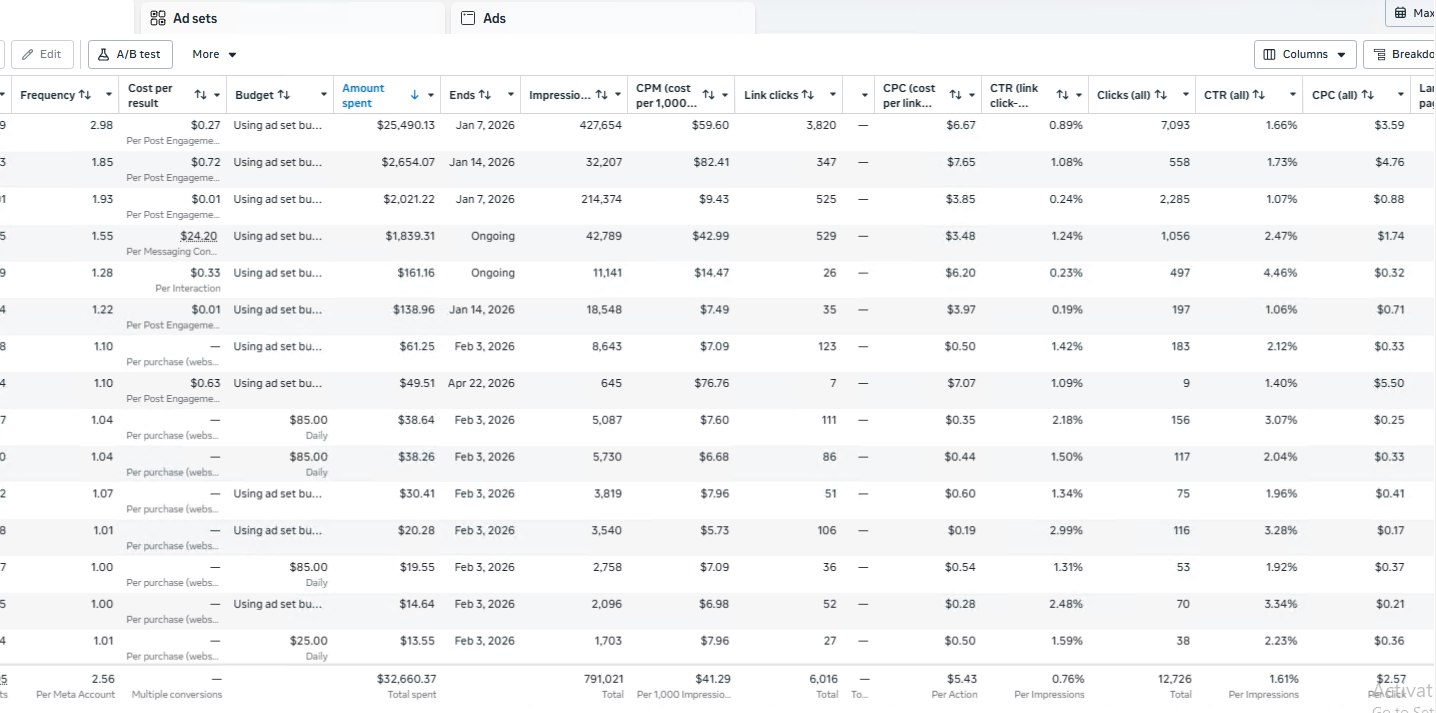Switch to the Ads tab
Screen dimensions: 1436x713
[x=603, y=18]
